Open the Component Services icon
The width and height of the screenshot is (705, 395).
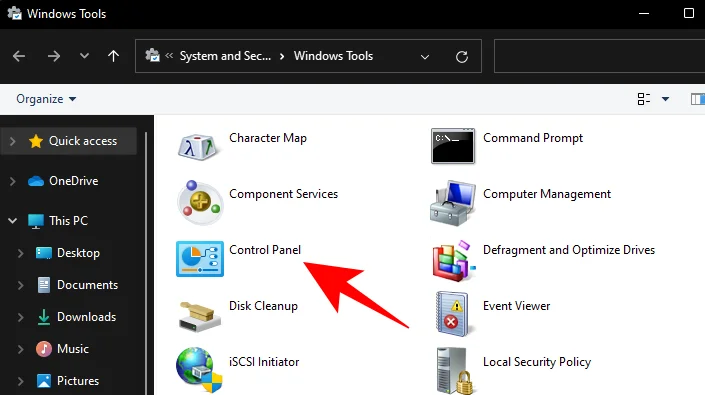pyautogui.click(x=200, y=202)
